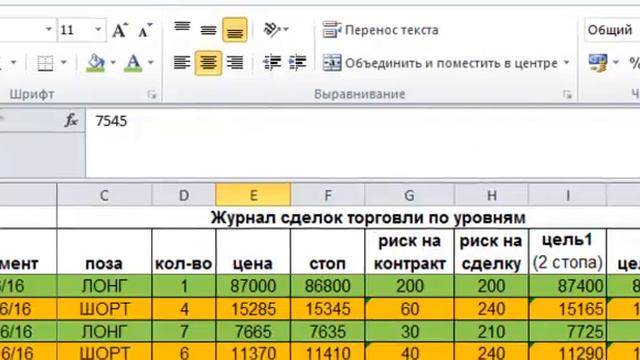
Task: Select the поза header cell
Action: (x=104, y=251)
